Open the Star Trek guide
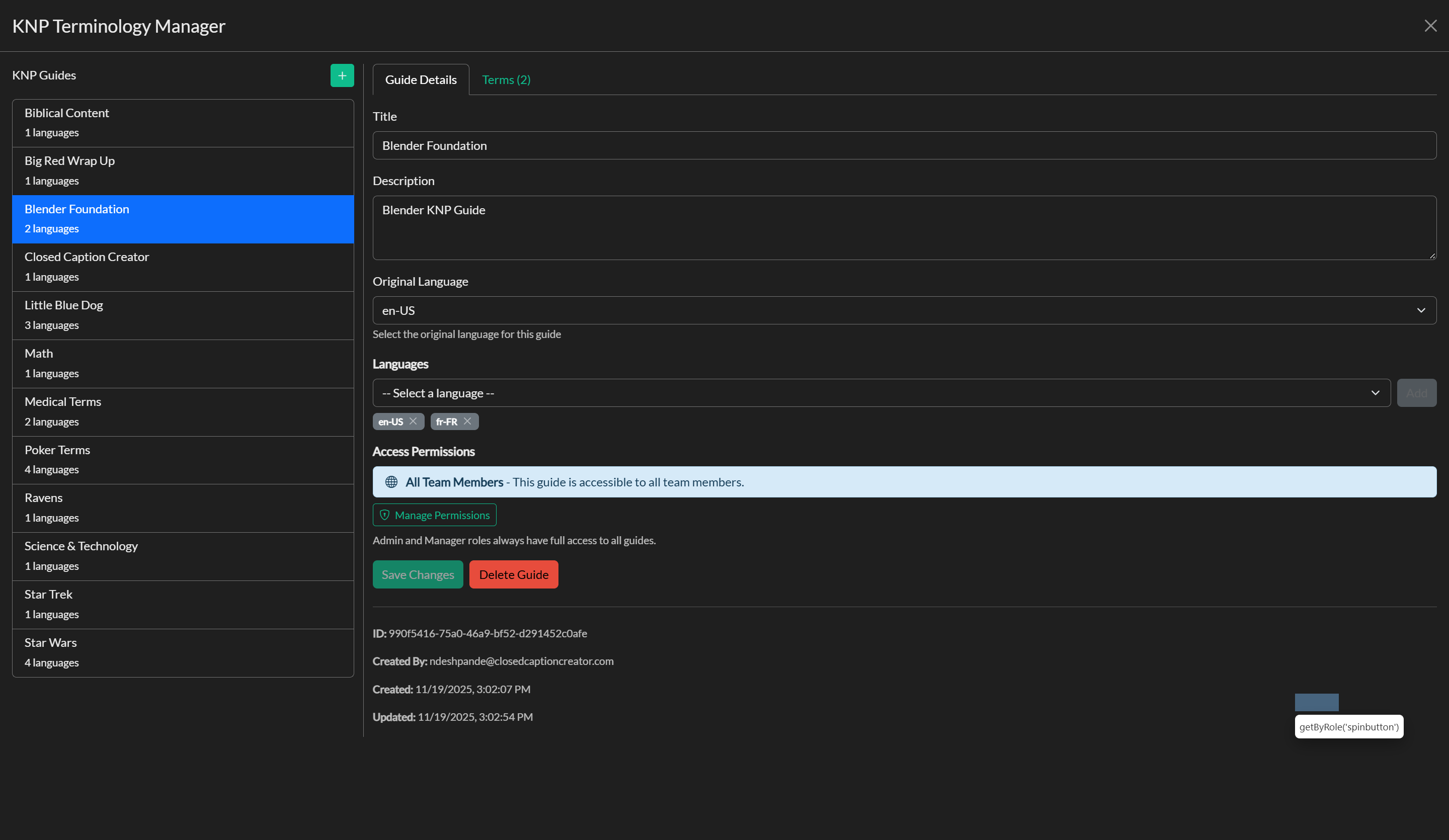The height and width of the screenshot is (840, 1449). (183, 605)
